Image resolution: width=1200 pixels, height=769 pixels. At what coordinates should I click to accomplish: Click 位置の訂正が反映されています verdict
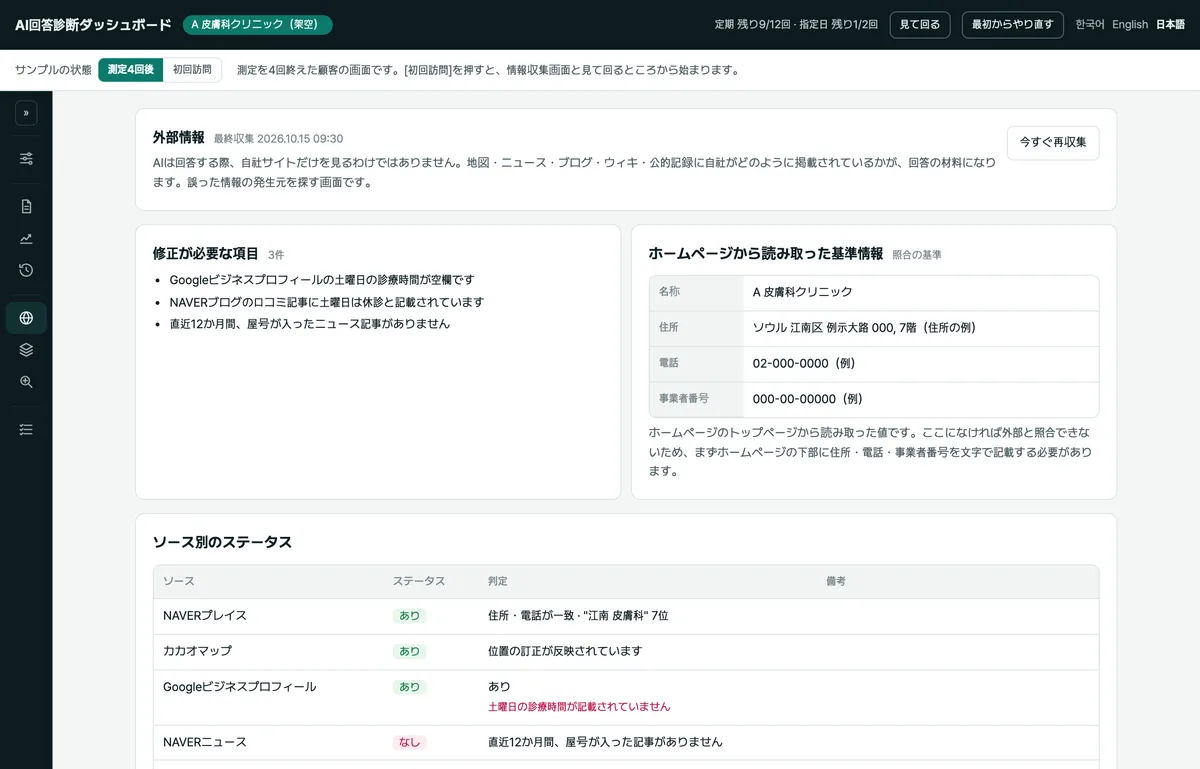[x=565, y=651]
